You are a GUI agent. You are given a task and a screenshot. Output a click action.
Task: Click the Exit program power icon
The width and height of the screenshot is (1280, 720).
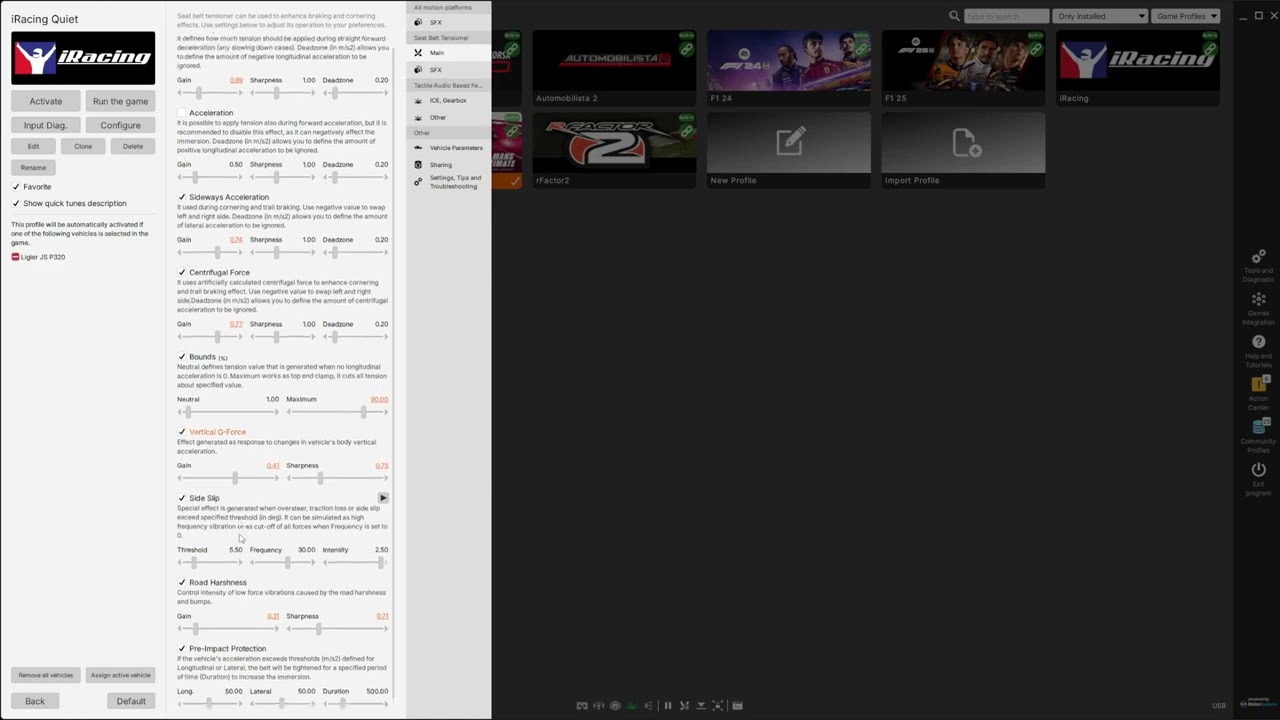[x=1258, y=470]
